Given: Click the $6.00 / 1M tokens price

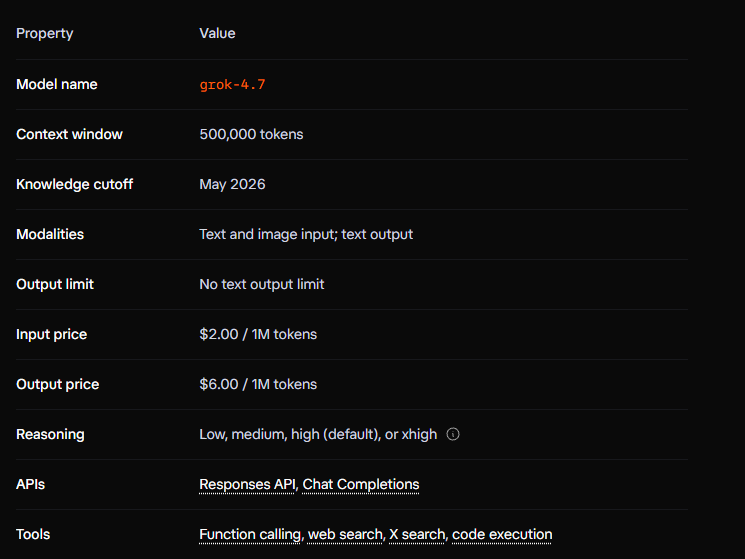Looking at the screenshot, I should [x=258, y=384].
